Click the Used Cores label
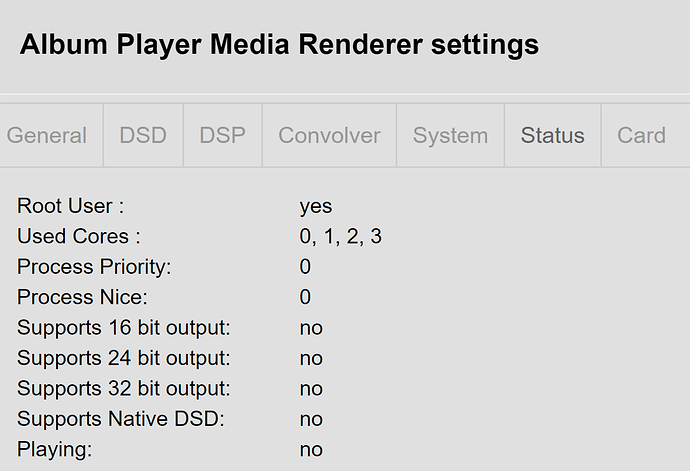Screen dimensions: 690x471 [79, 236]
